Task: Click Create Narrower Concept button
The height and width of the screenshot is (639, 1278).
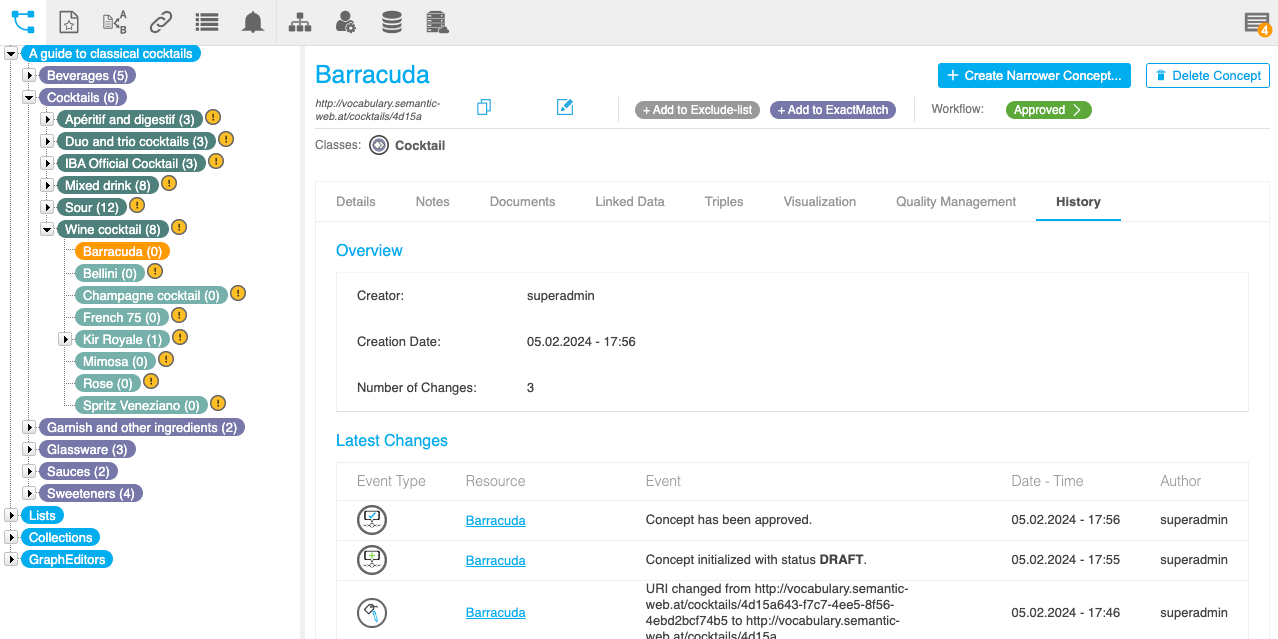Action: pyautogui.click(x=1034, y=75)
